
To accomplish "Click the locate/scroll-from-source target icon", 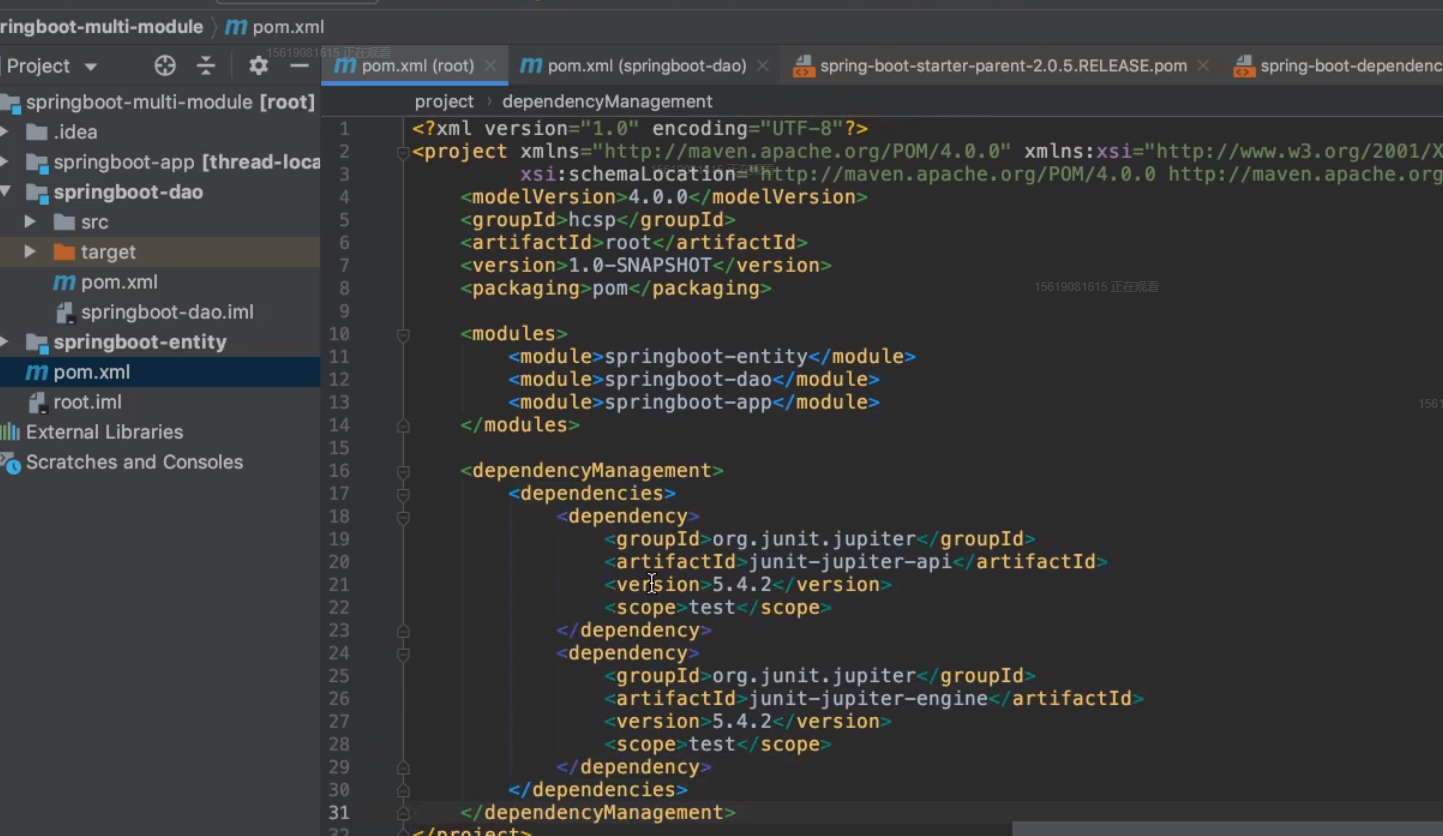I will 165,66.
